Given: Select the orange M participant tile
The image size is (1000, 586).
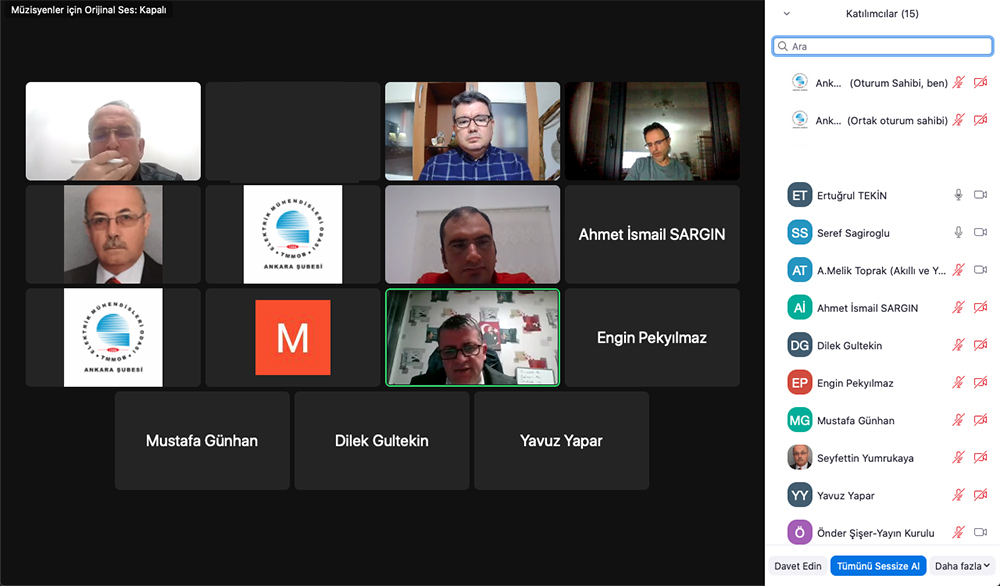Looking at the screenshot, I should [293, 337].
